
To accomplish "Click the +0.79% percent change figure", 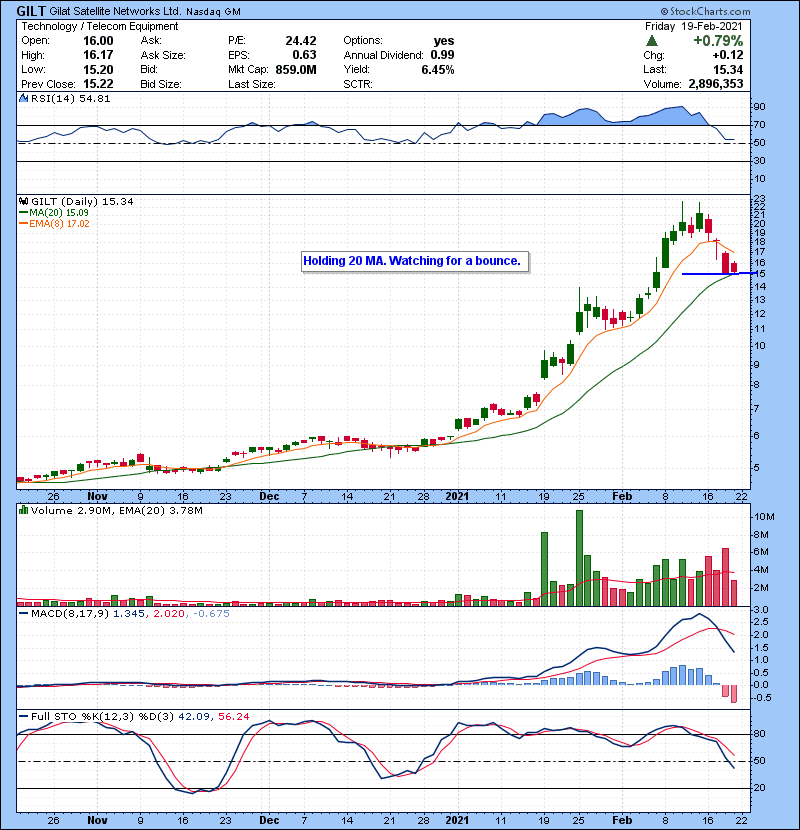I will 718,41.
